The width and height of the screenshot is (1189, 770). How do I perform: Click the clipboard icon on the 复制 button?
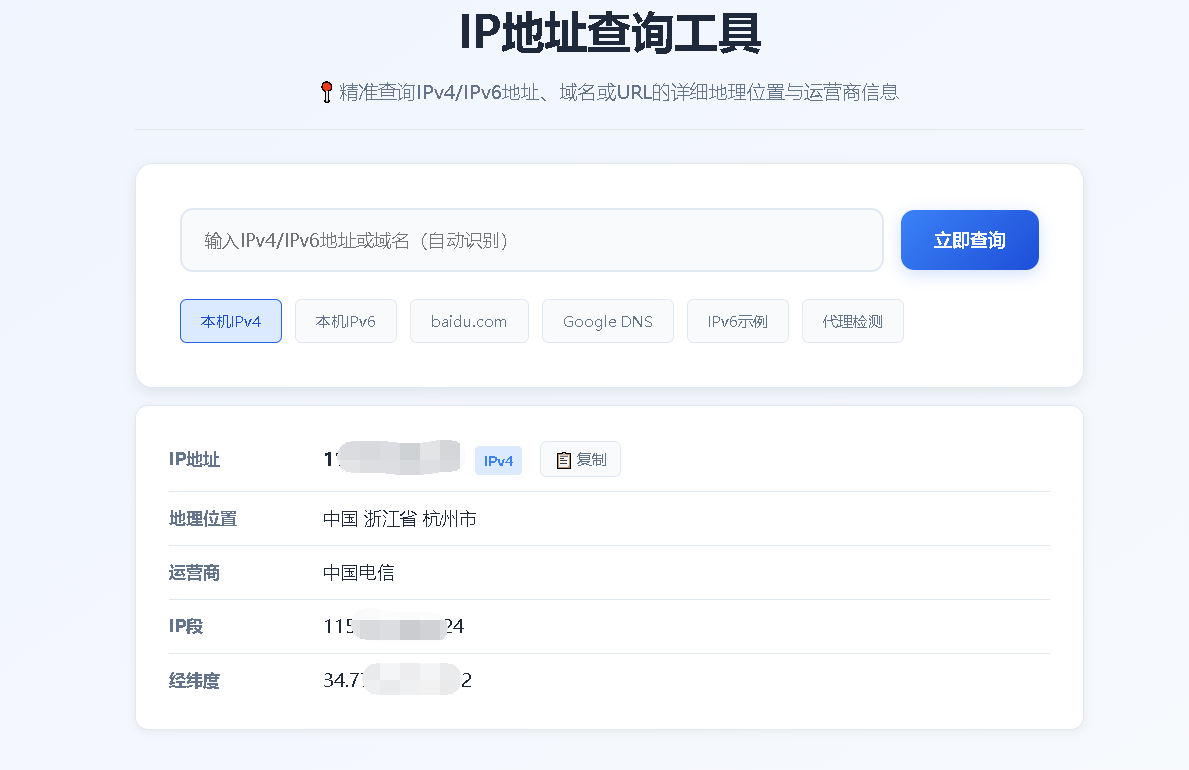pos(563,460)
